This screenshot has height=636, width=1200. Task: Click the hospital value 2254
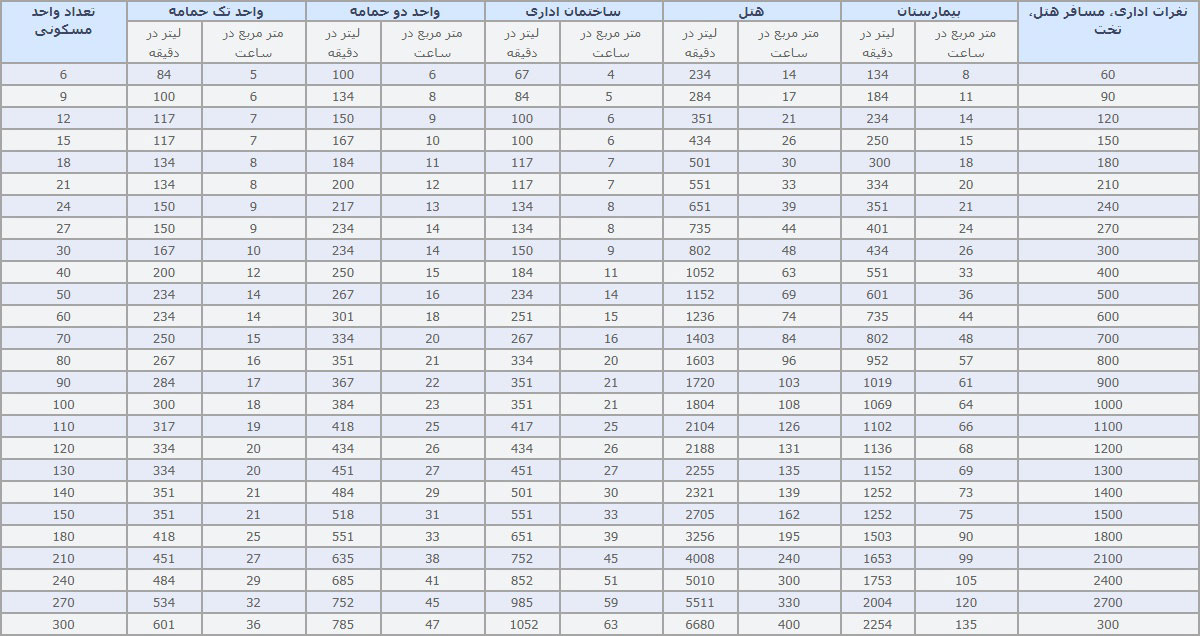878,625
